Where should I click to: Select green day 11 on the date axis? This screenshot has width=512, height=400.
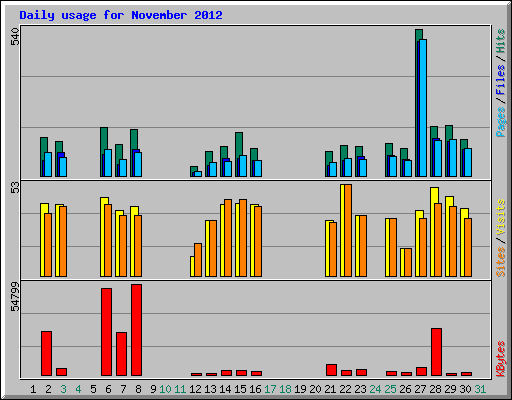tap(180, 389)
